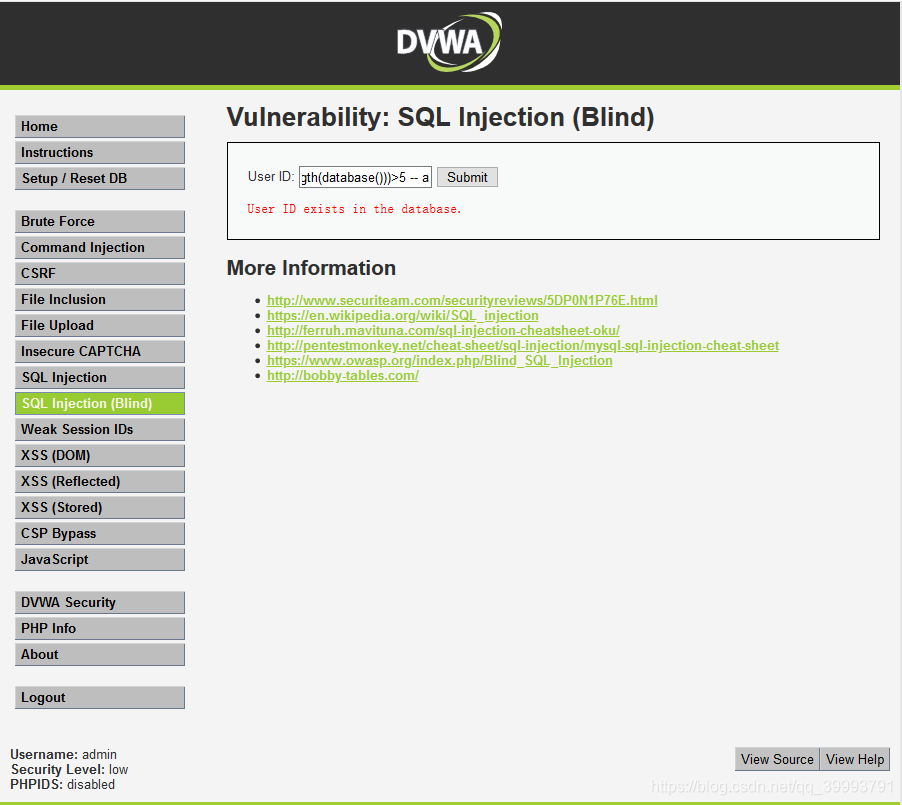The height and width of the screenshot is (805, 902).
Task: Open the securiteam.com security reviews link
Action: 462,300
